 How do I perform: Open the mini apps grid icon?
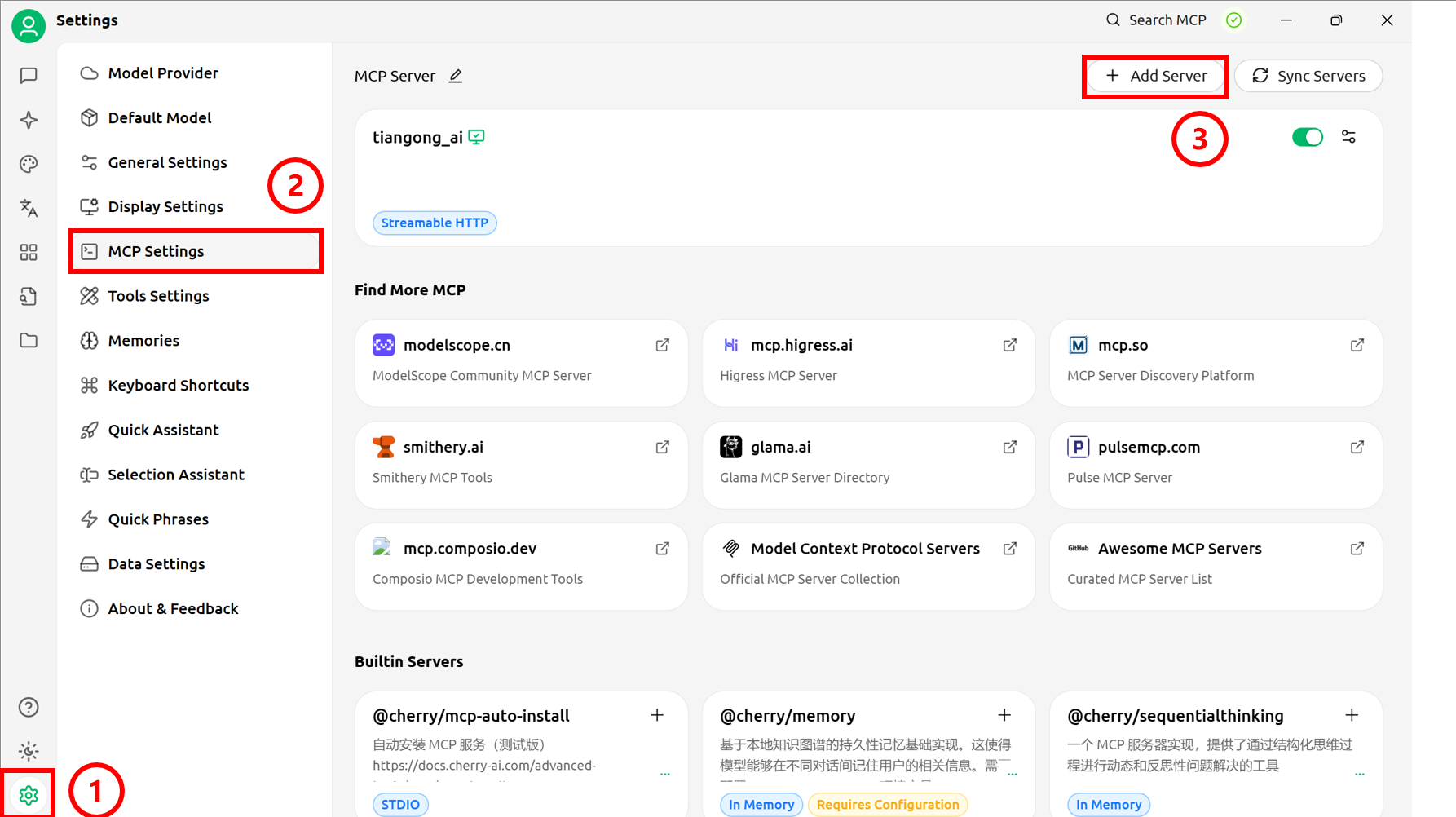tap(29, 253)
